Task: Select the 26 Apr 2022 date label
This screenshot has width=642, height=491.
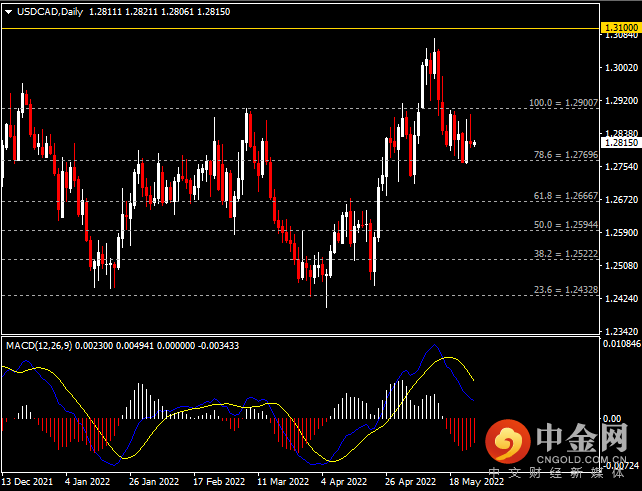Action: (411, 482)
